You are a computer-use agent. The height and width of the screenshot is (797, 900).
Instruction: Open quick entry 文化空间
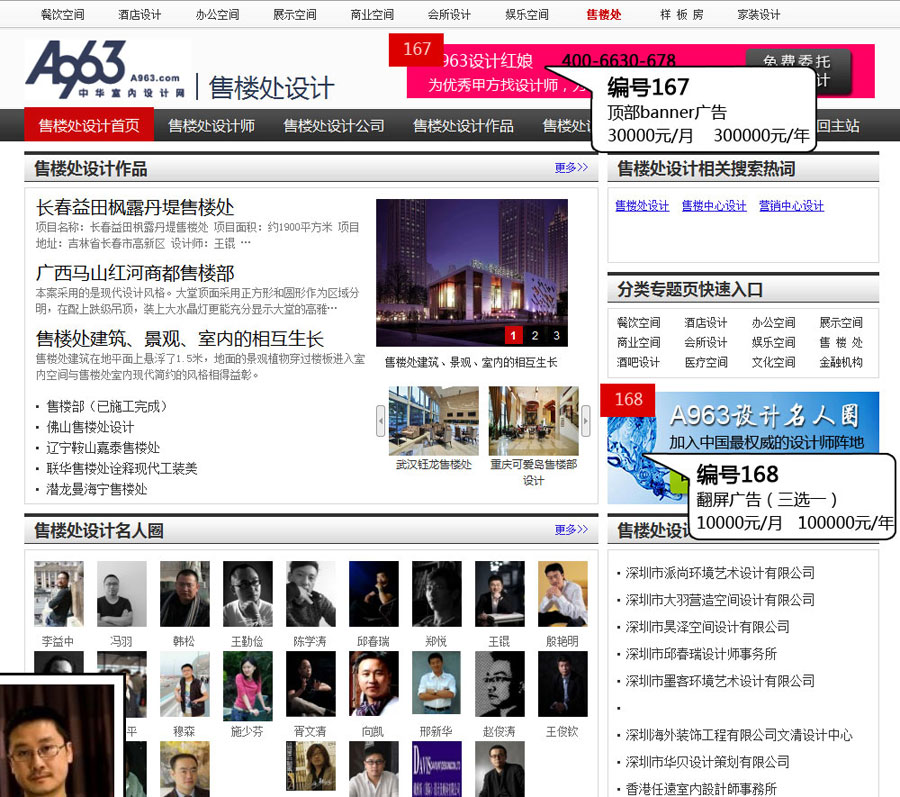774,362
